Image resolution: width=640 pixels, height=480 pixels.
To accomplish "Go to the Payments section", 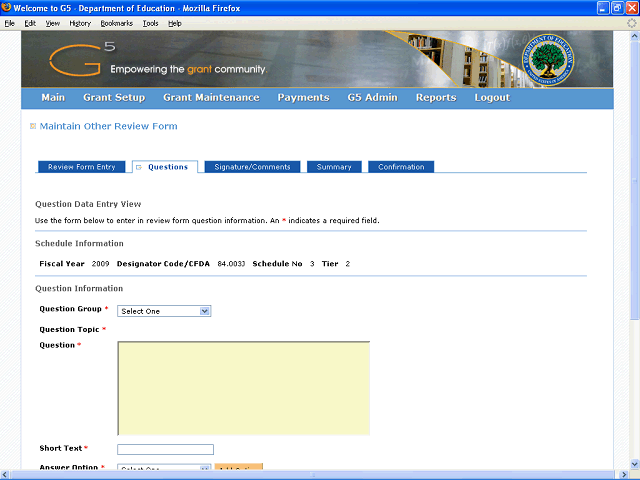I will point(303,98).
